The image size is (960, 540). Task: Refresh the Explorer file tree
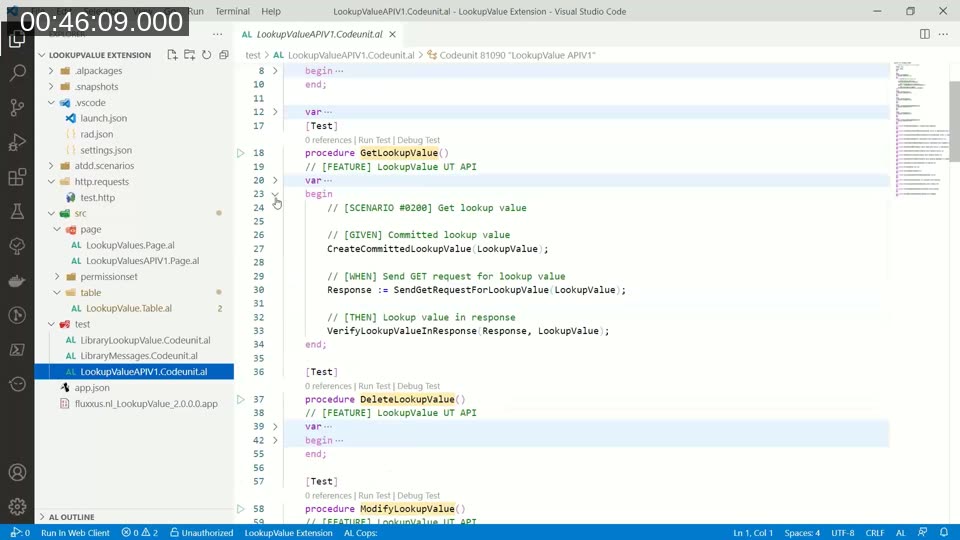tap(206, 55)
